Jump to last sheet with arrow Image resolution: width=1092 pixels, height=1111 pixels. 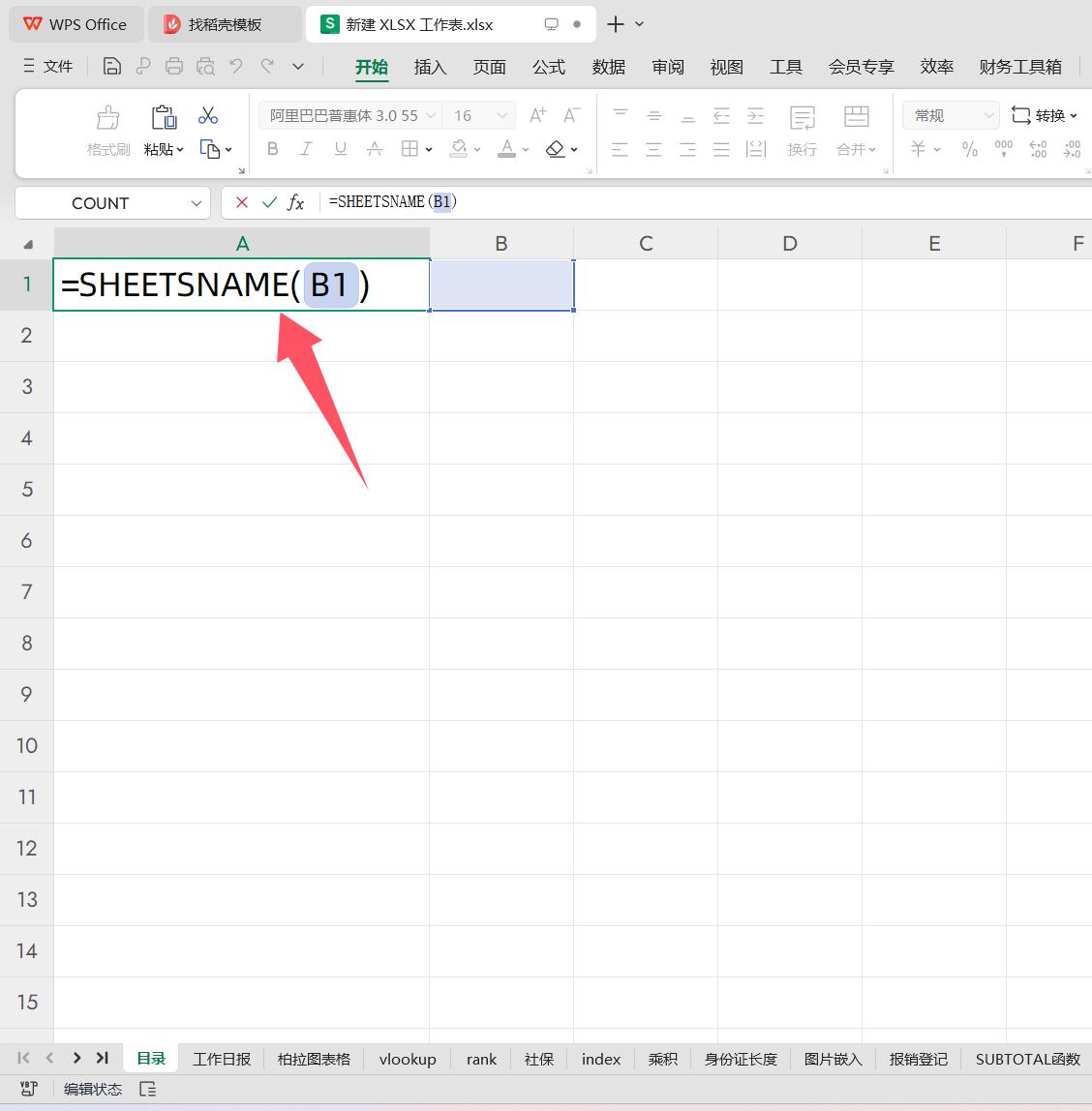[x=102, y=1058]
